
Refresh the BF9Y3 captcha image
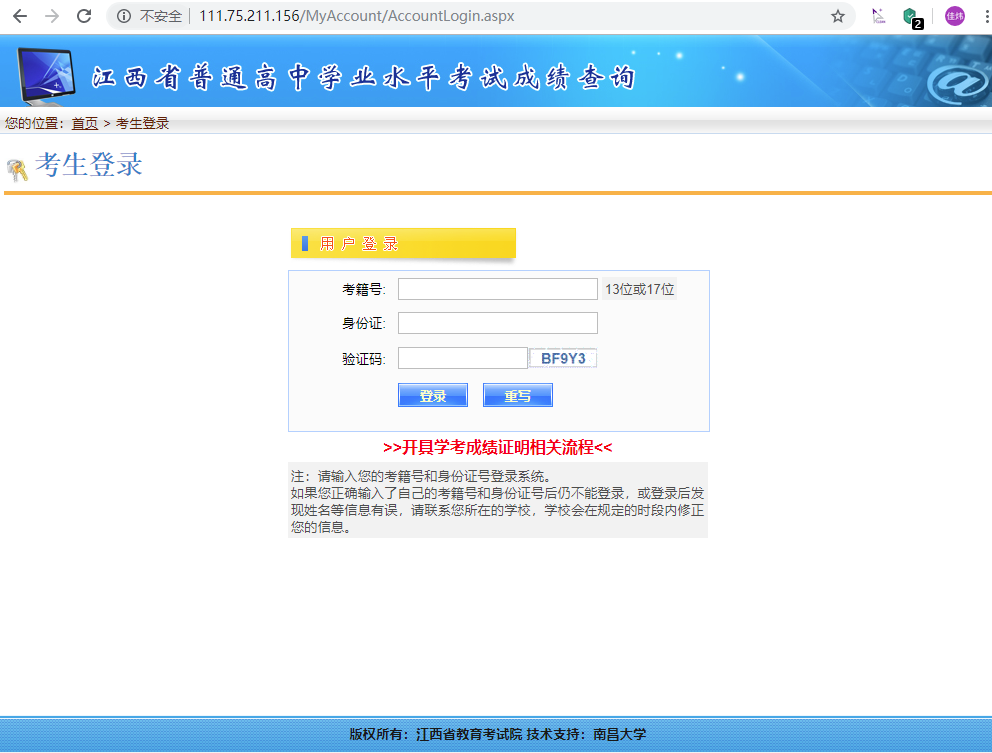click(x=563, y=358)
